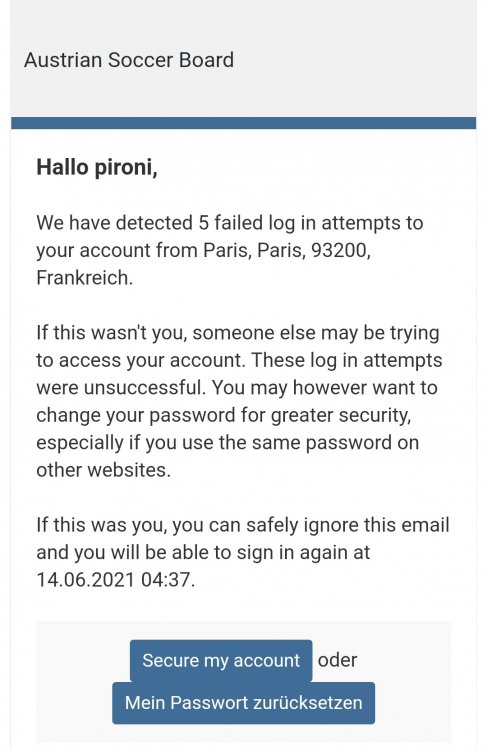
Task: Select the line mentioning 5 failed log in attempts
Action: pos(230,223)
